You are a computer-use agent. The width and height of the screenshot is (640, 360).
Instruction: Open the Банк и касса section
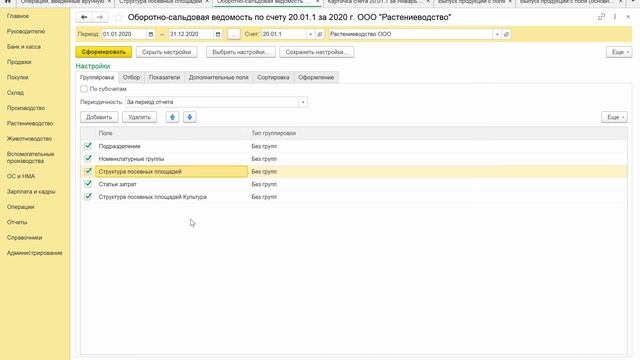24,47
